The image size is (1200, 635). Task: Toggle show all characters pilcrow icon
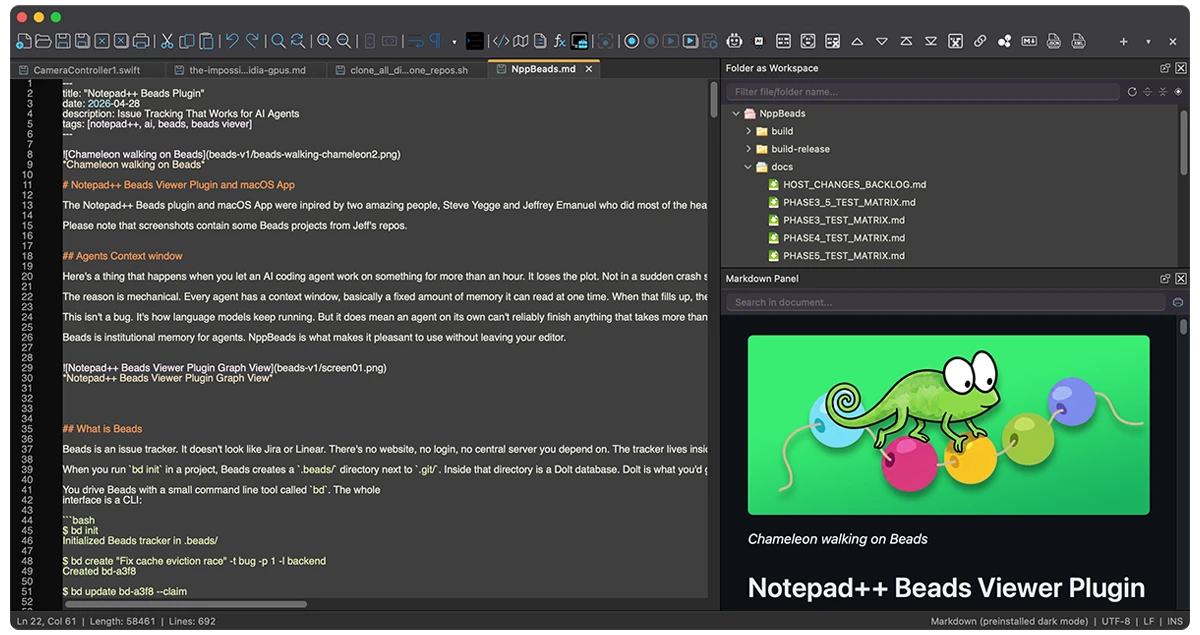pos(435,41)
